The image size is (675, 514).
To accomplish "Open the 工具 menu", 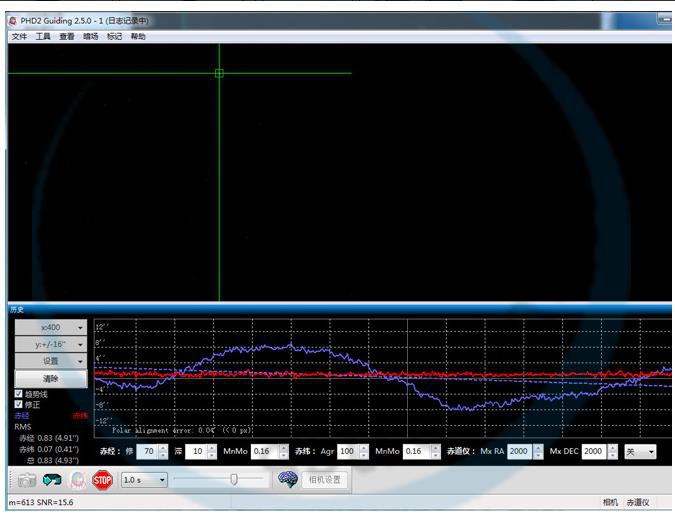I will pyautogui.click(x=43, y=36).
